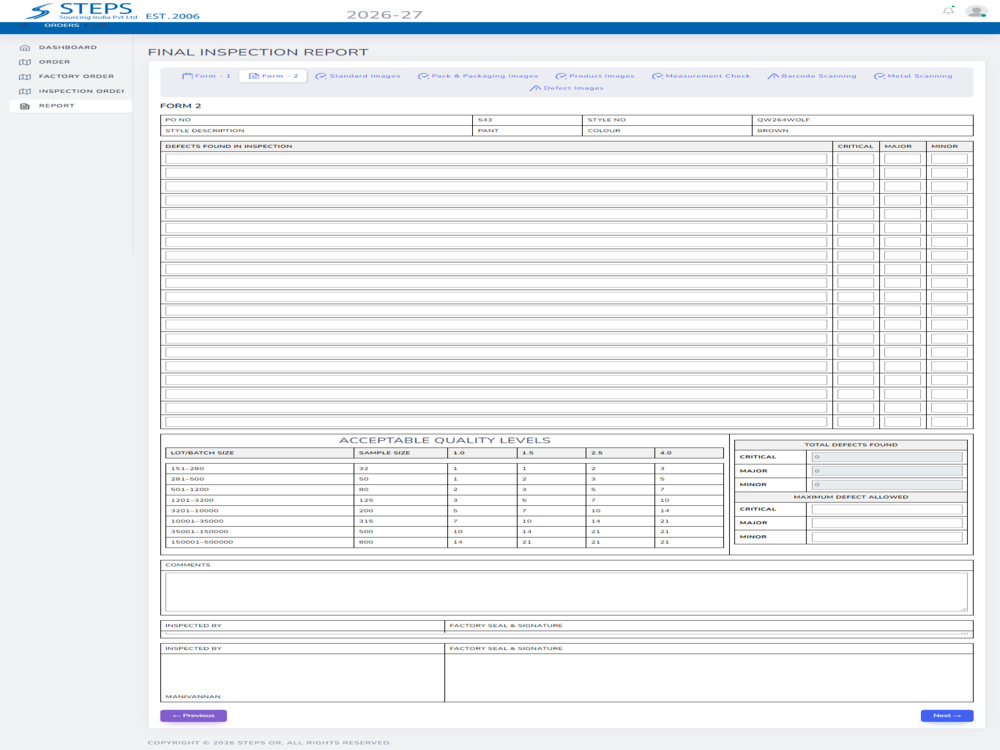Click the first row's Minor count field

949,159
